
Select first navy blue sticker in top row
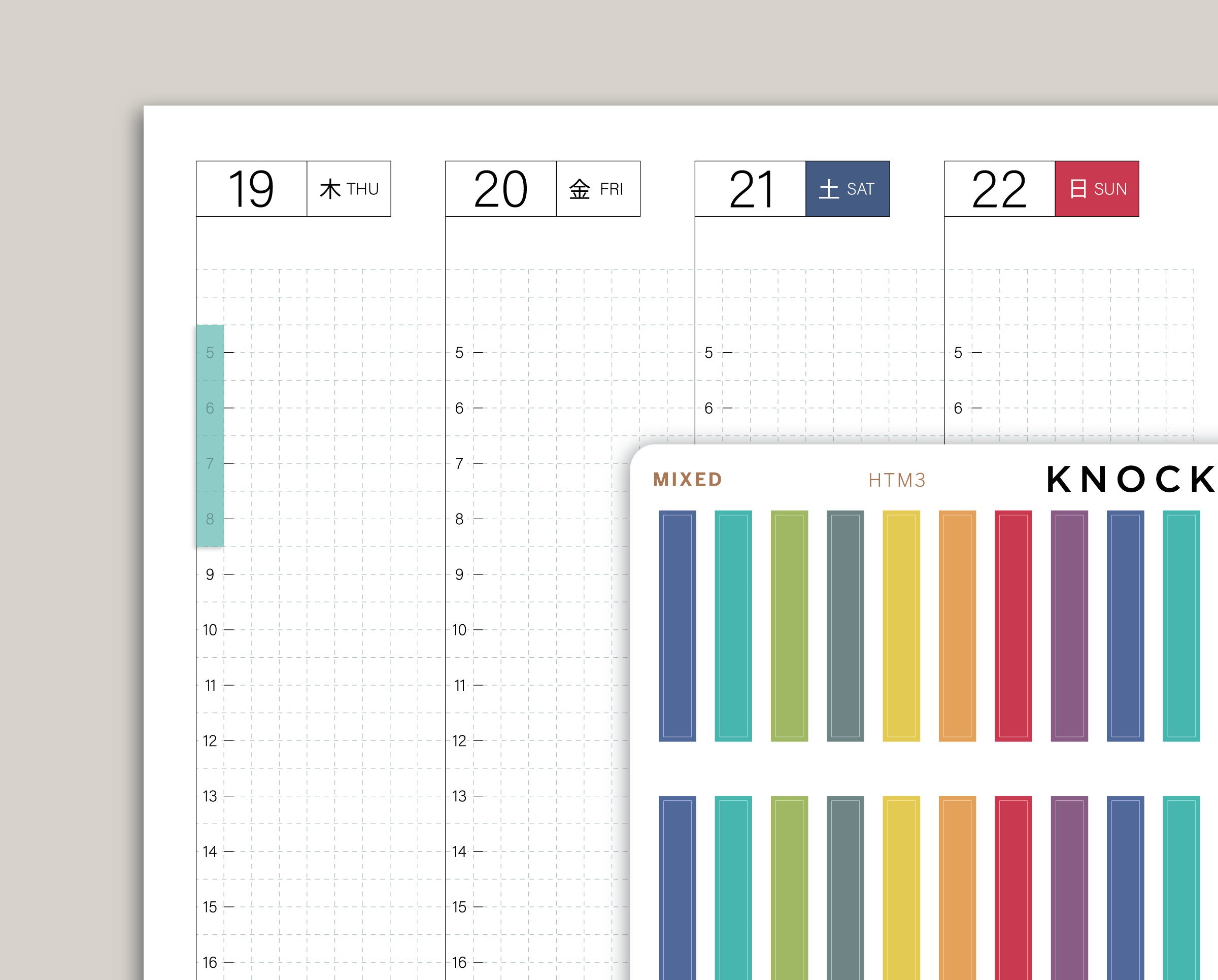coord(678,625)
